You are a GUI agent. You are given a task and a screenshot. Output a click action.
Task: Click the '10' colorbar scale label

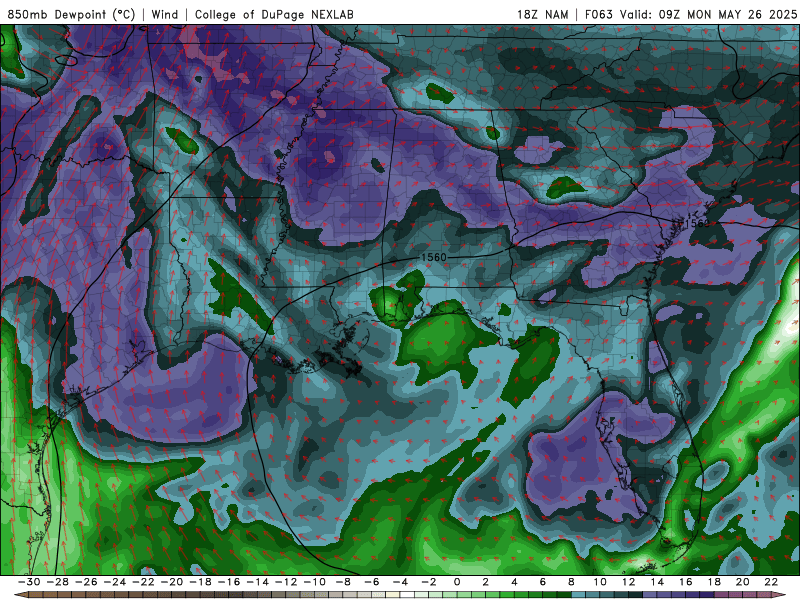(x=600, y=582)
